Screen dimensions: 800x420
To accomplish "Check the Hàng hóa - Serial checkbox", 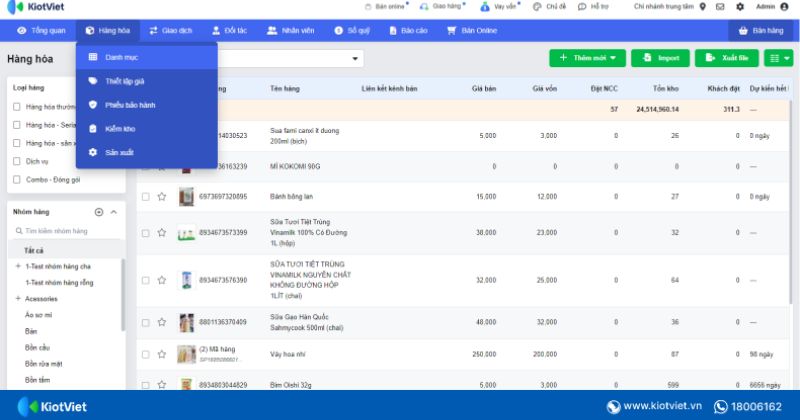I will click(x=17, y=125).
